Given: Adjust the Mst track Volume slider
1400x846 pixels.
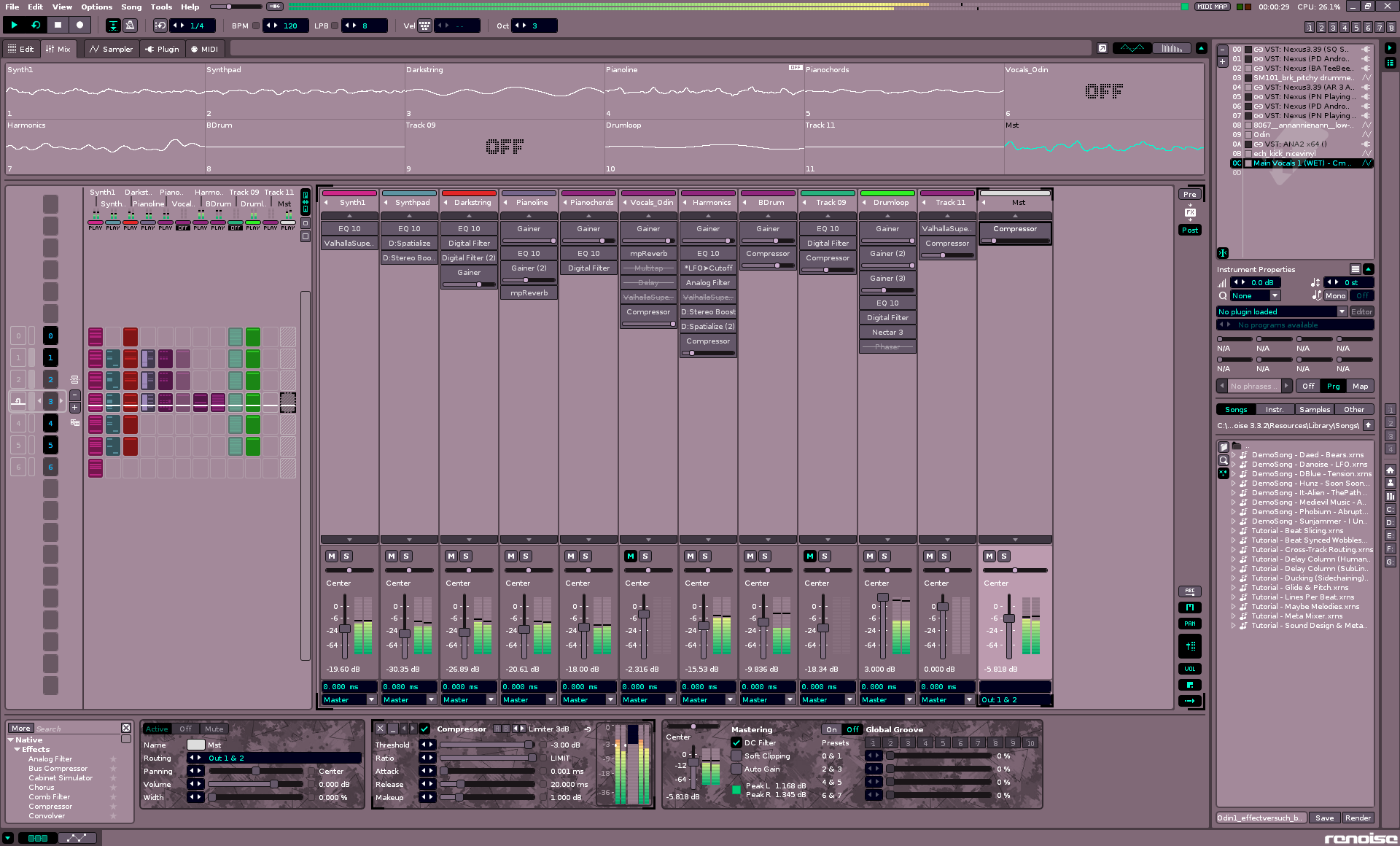Looking at the screenshot, I should [x=256, y=784].
